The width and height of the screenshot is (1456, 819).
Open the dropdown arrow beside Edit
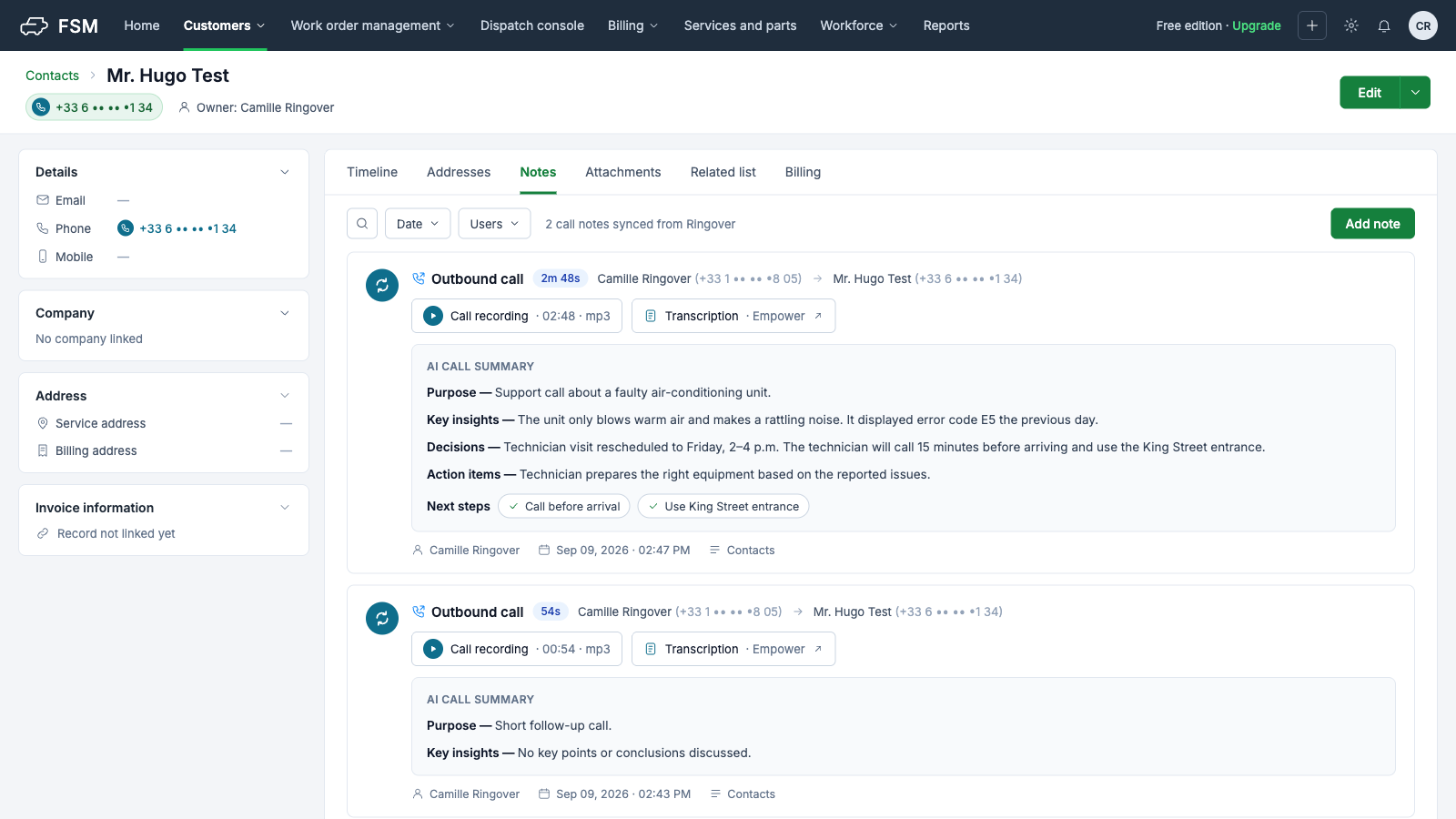pos(1415,92)
